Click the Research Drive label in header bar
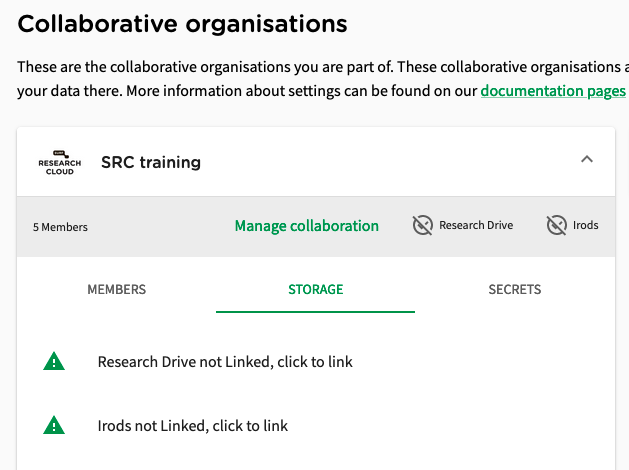Screen dimensions: 629x470 coord(476,225)
